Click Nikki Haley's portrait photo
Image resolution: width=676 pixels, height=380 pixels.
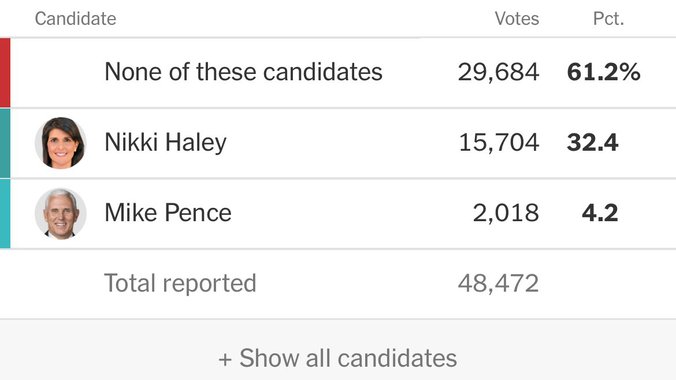60,143
